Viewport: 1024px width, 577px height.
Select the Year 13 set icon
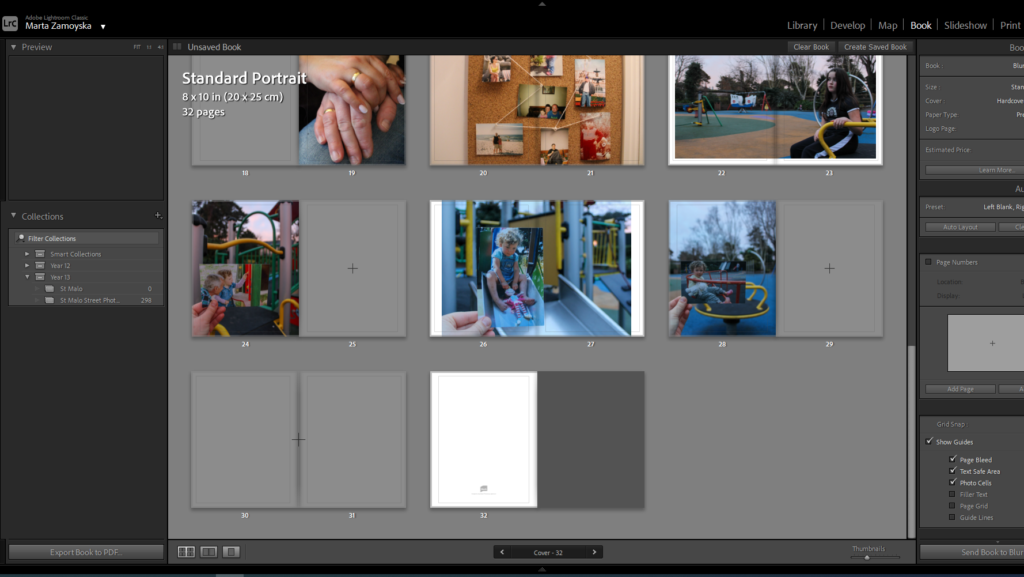(40, 277)
